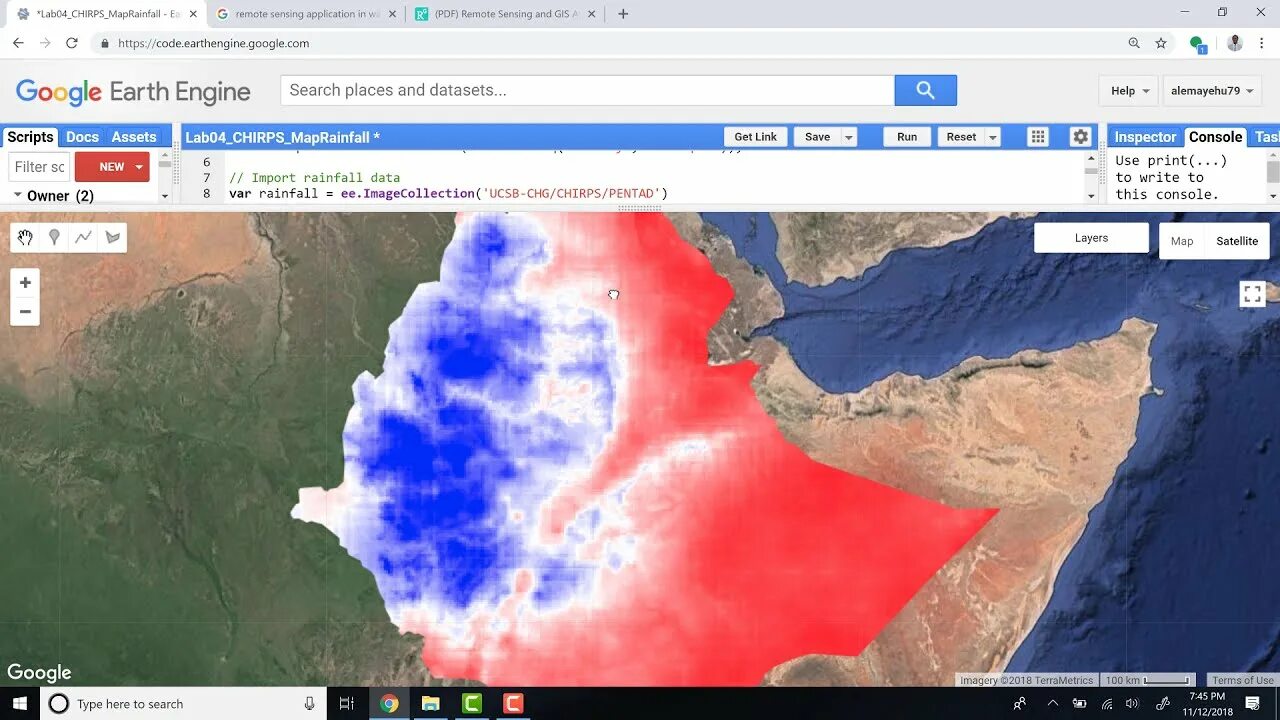Expand the Reset options arrow
The image size is (1280, 720).
pos(993,137)
